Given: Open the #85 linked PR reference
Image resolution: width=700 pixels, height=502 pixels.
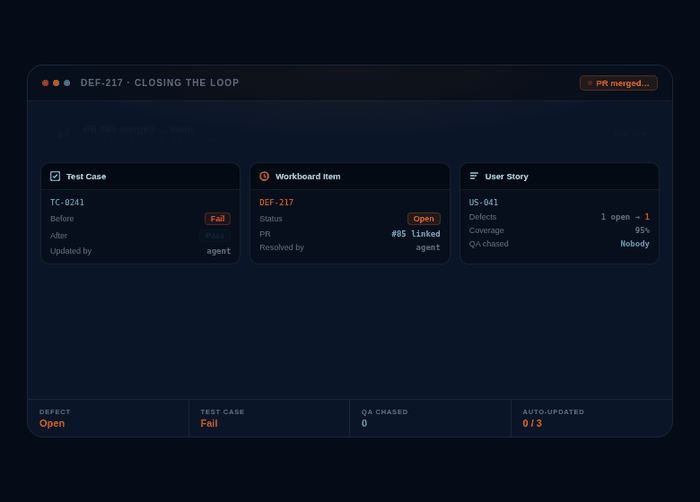Looking at the screenshot, I should pos(416,234).
